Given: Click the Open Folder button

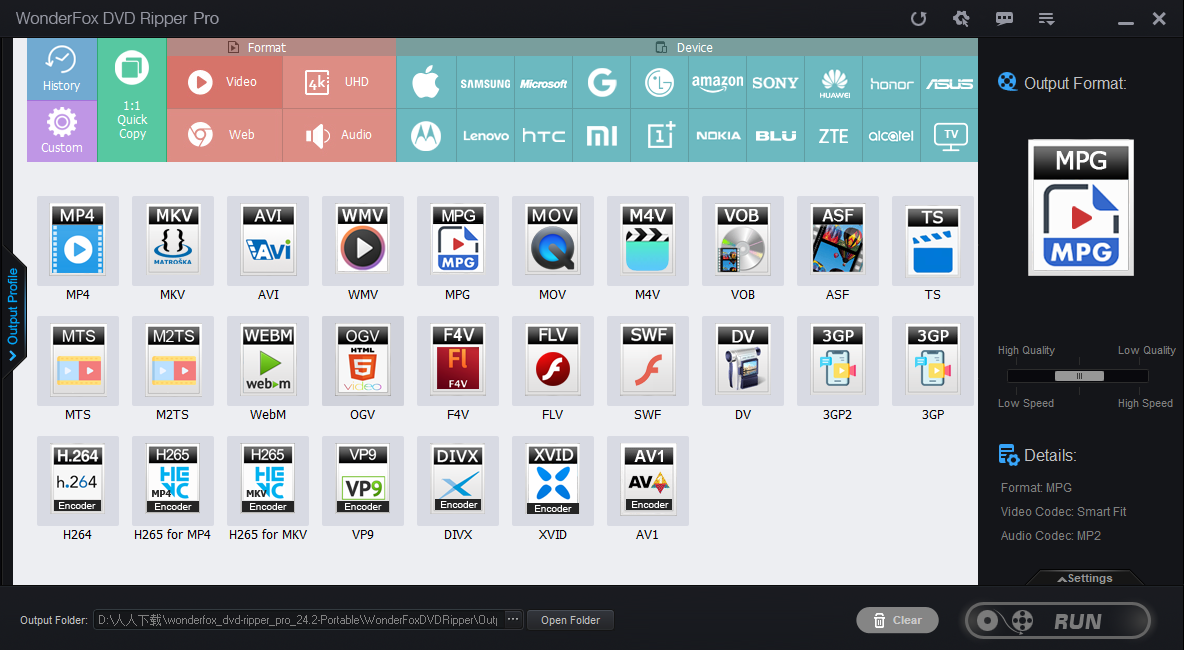Looking at the screenshot, I should coord(570,619).
